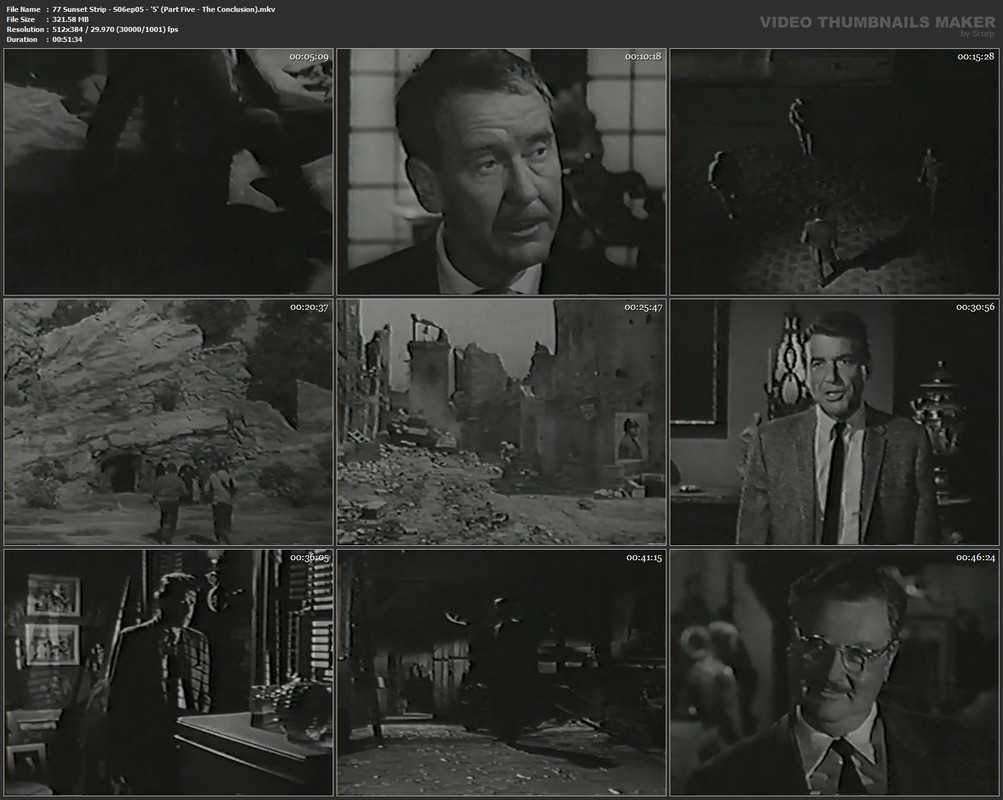The image size is (1003, 800).
Task: Click the File Name label
Action: (23, 10)
